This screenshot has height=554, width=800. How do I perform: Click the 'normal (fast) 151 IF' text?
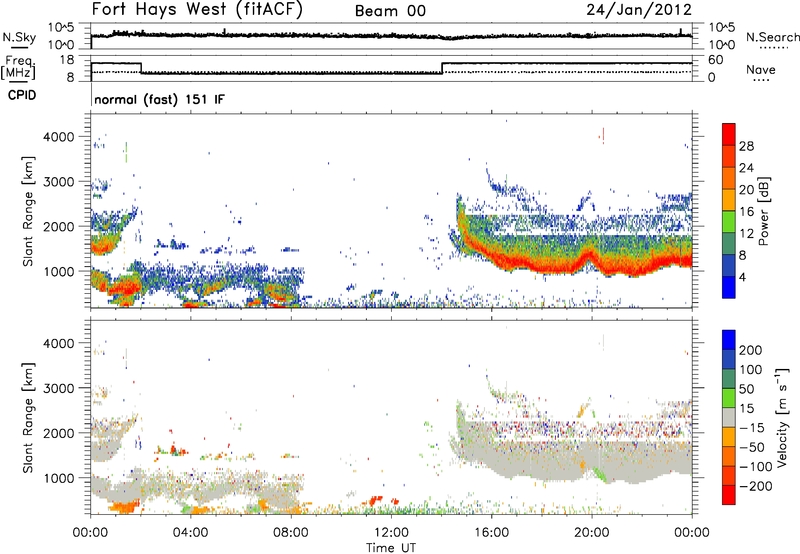[159, 99]
